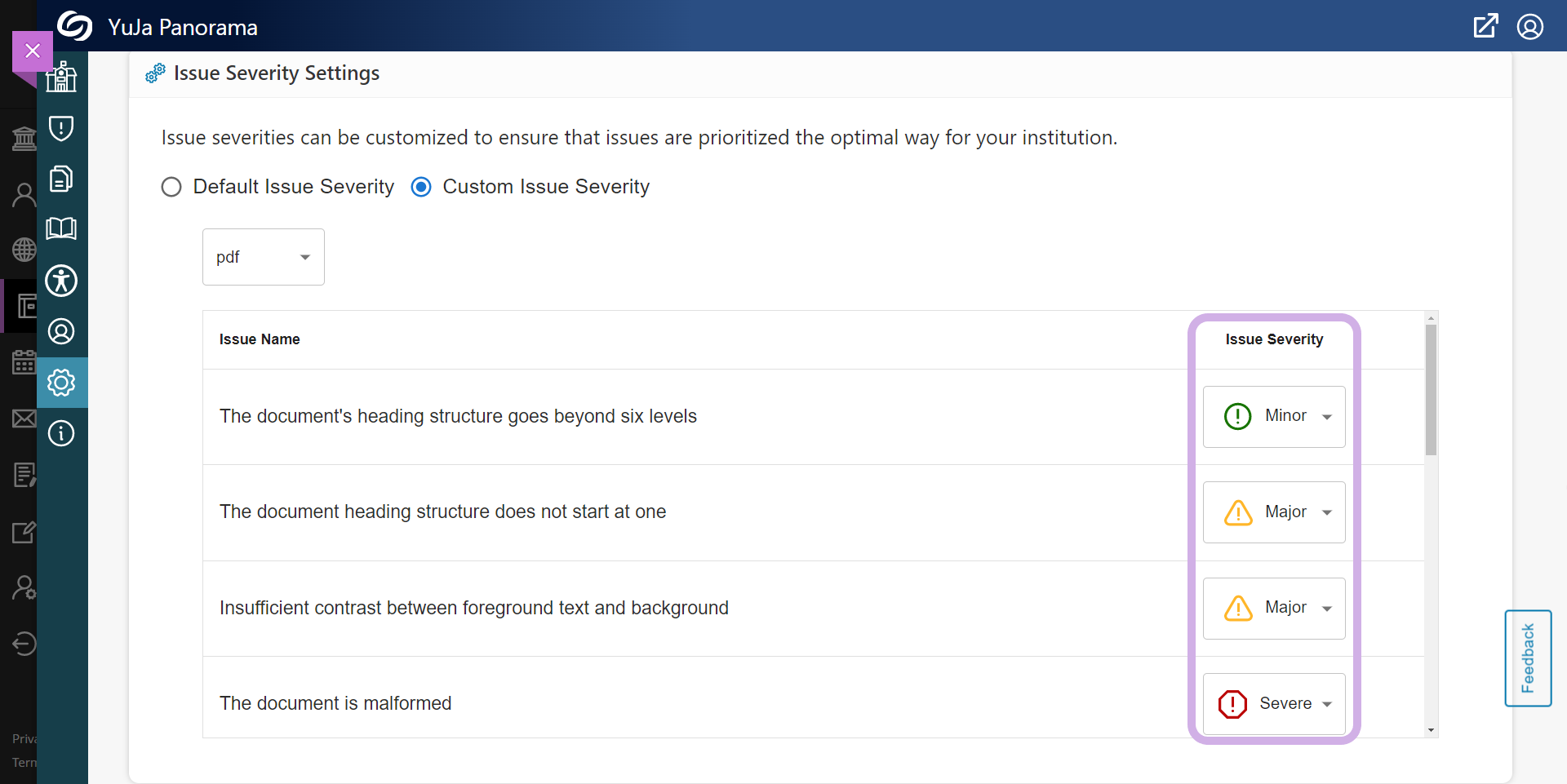
Task: Open Severe severity dropdown for malformed document
Action: point(1274,703)
